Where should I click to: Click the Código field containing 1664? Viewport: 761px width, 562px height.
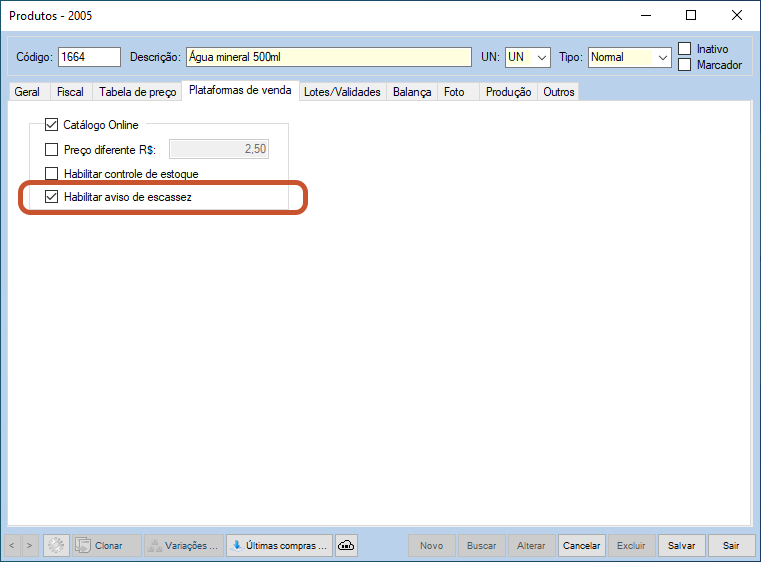point(89,57)
